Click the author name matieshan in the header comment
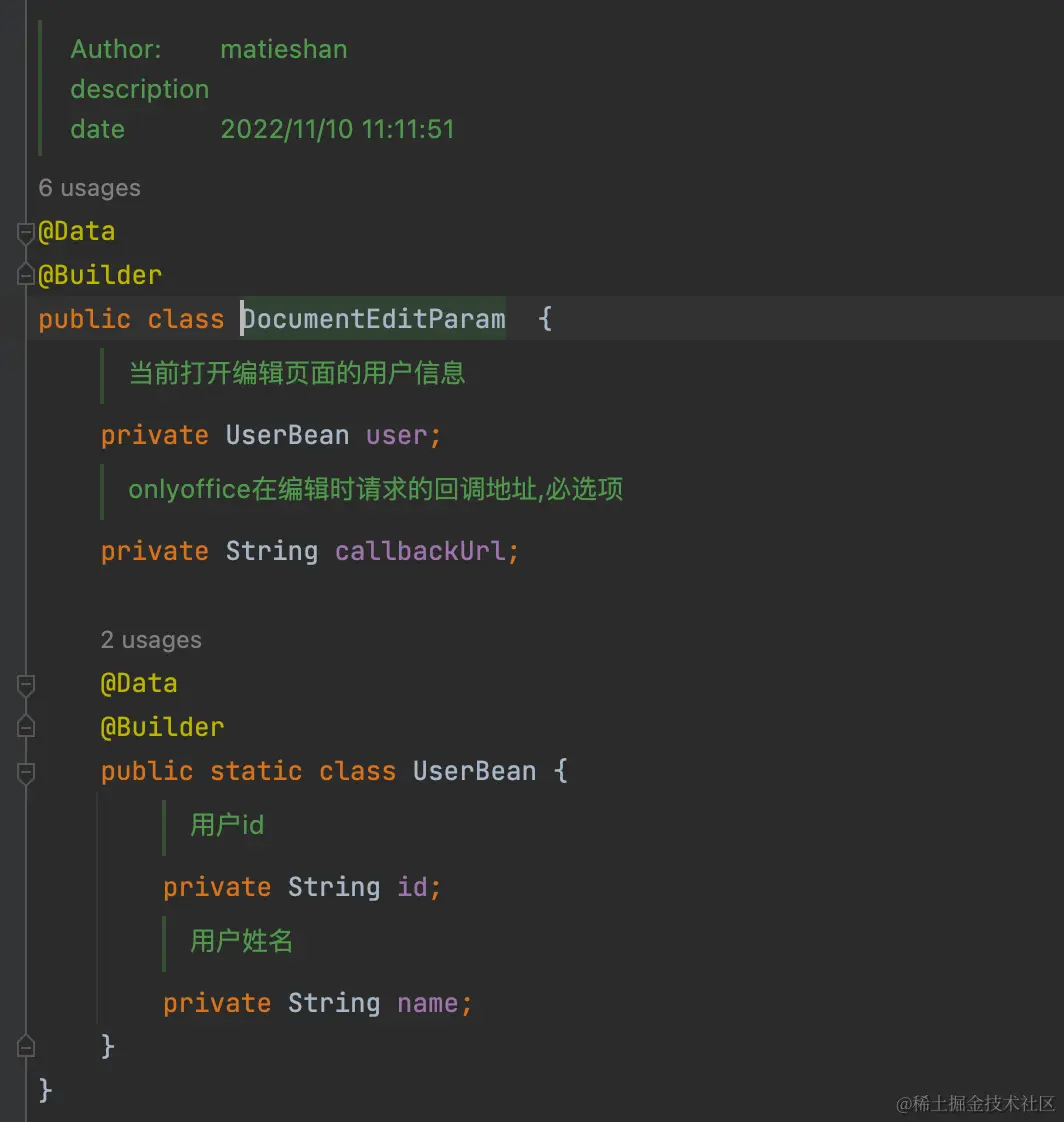Viewport: 1064px width, 1122px height. (x=283, y=48)
